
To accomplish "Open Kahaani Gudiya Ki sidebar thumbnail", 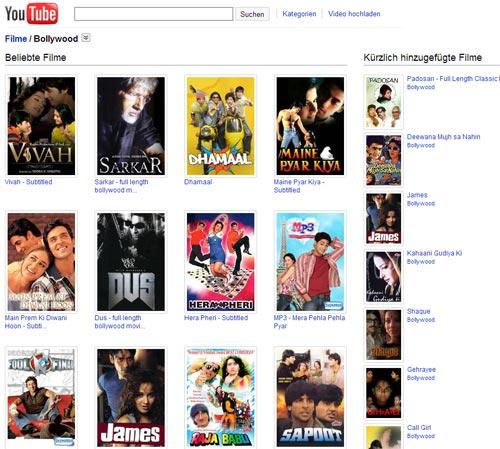I will (383, 277).
